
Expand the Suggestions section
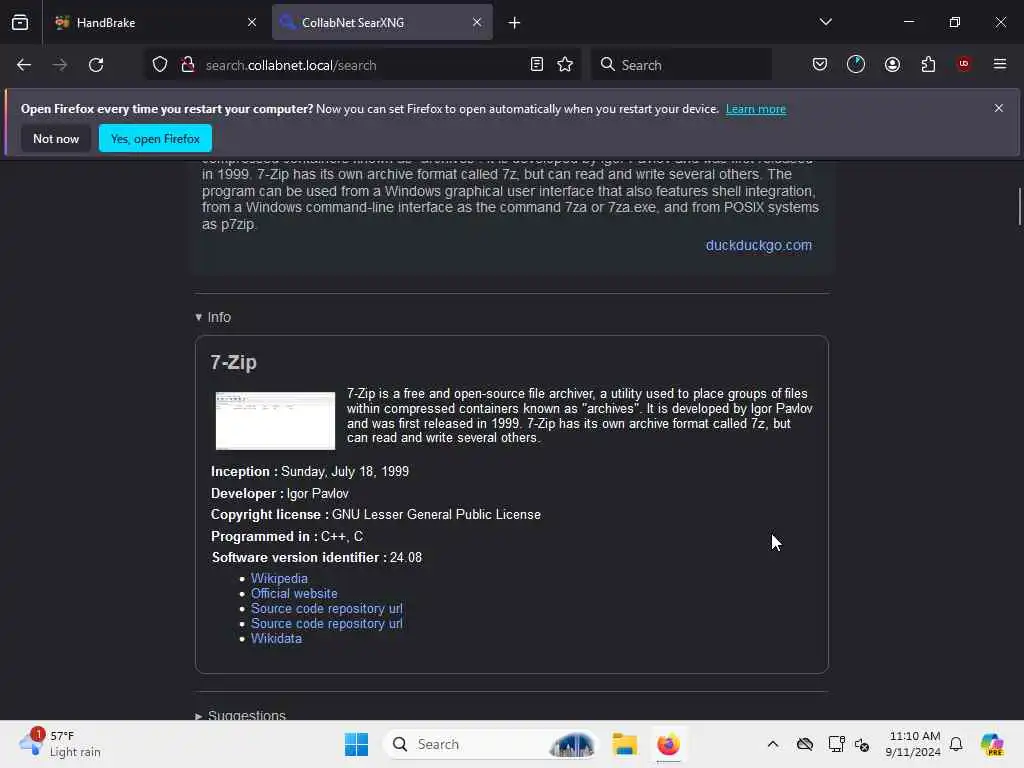pyautogui.click(x=240, y=715)
